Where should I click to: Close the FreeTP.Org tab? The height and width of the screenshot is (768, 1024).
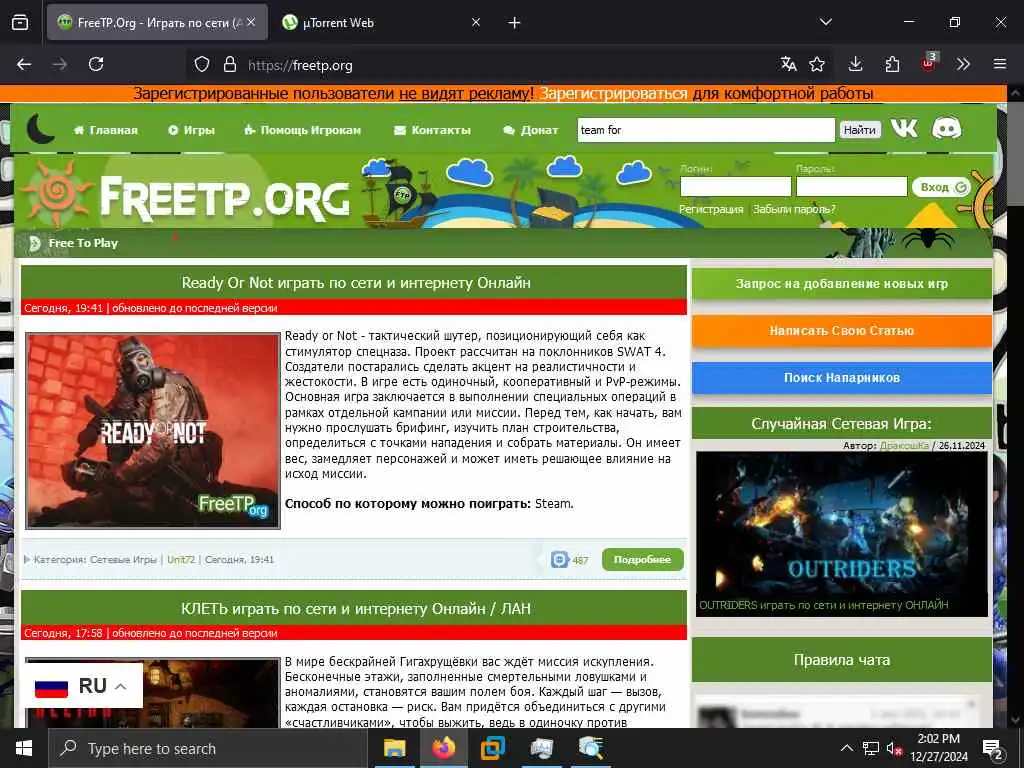coord(251,22)
